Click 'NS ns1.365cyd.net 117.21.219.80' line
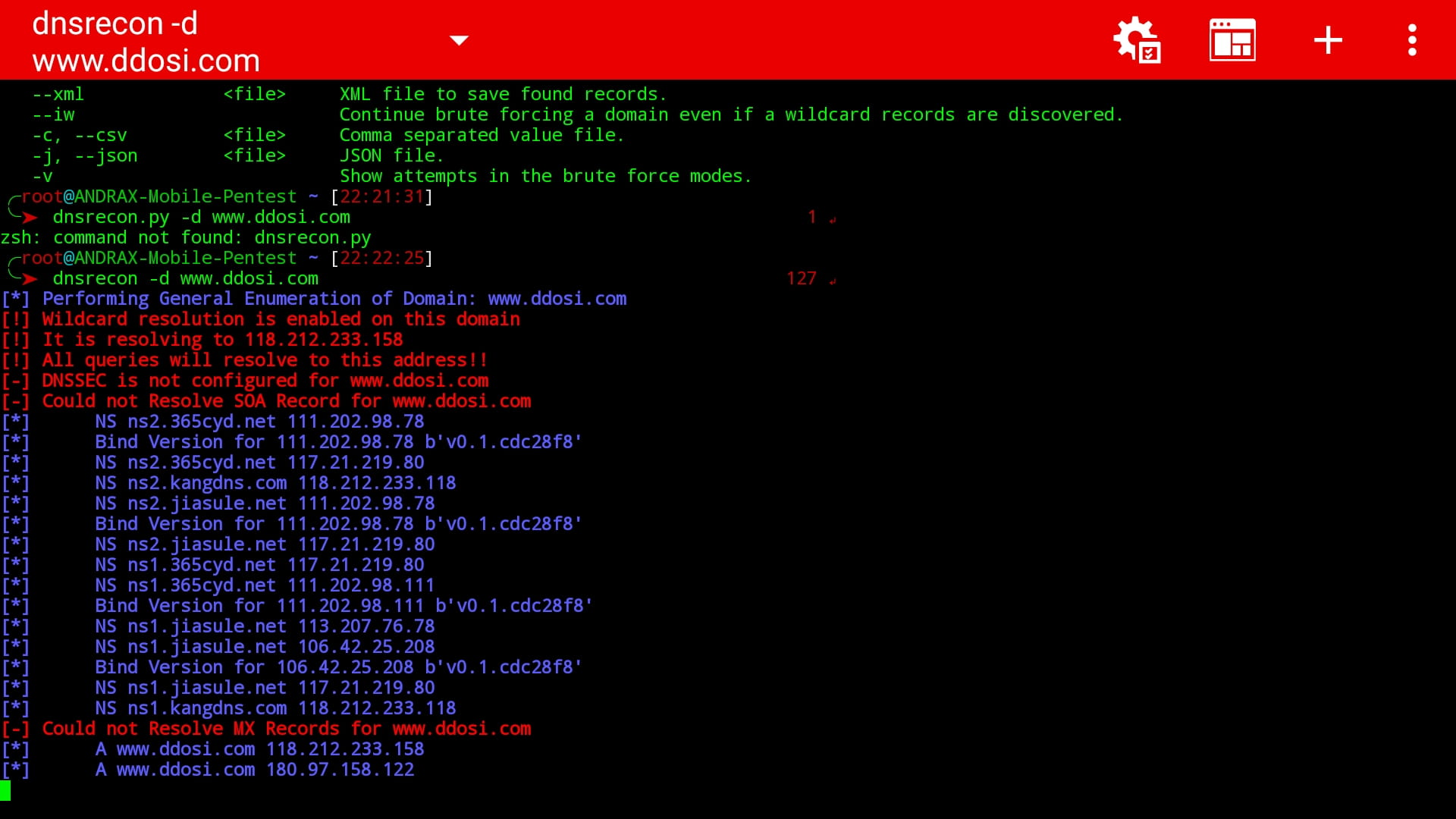 click(x=259, y=565)
